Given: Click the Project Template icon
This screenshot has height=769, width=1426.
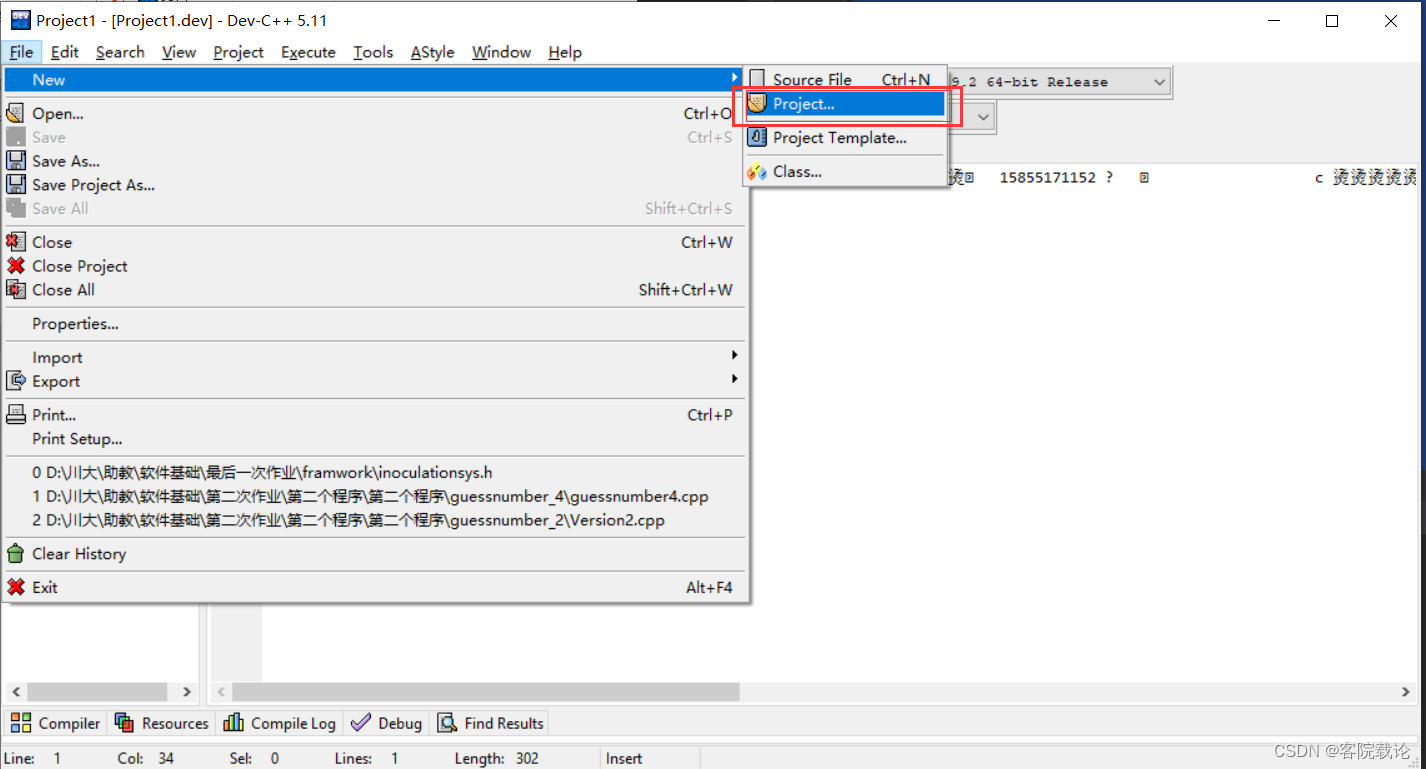Looking at the screenshot, I should click(757, 138).
